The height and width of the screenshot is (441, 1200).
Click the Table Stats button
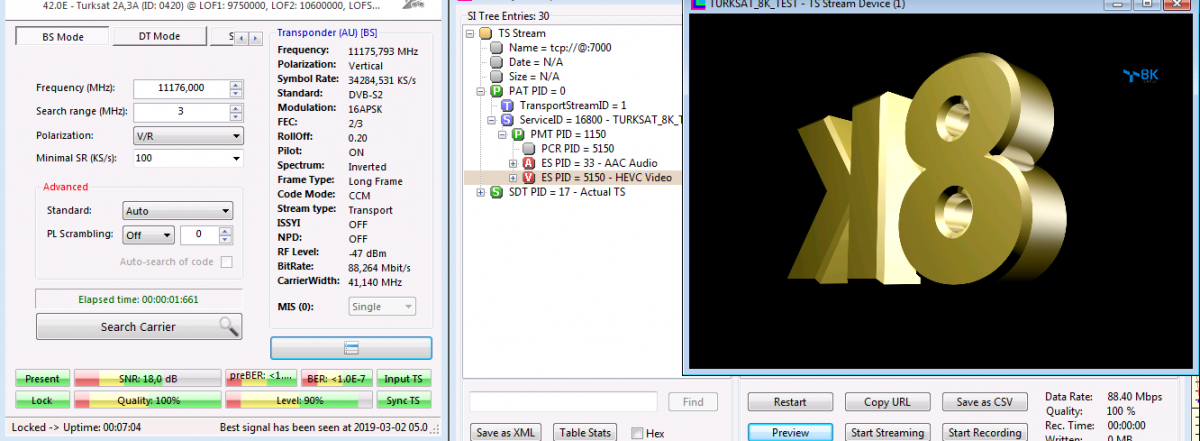(x=585, y=432)
